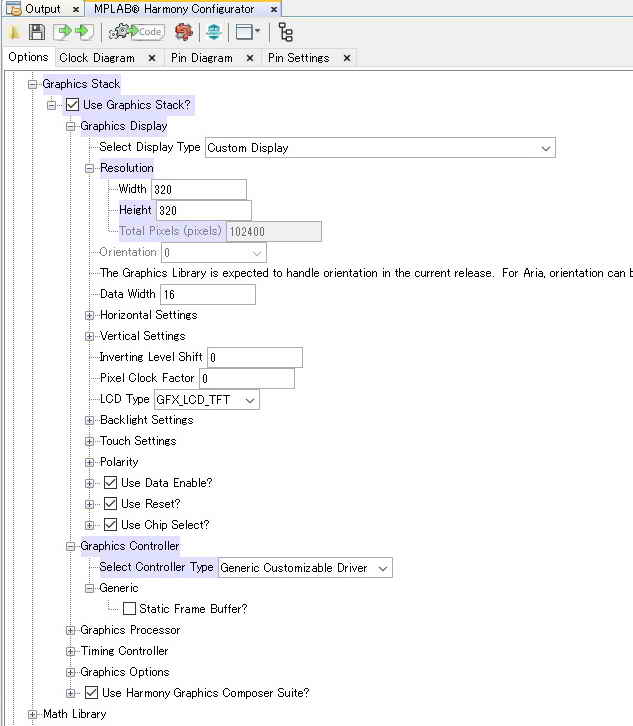Close the Pin Diagram tab

[x=250, y=58]
